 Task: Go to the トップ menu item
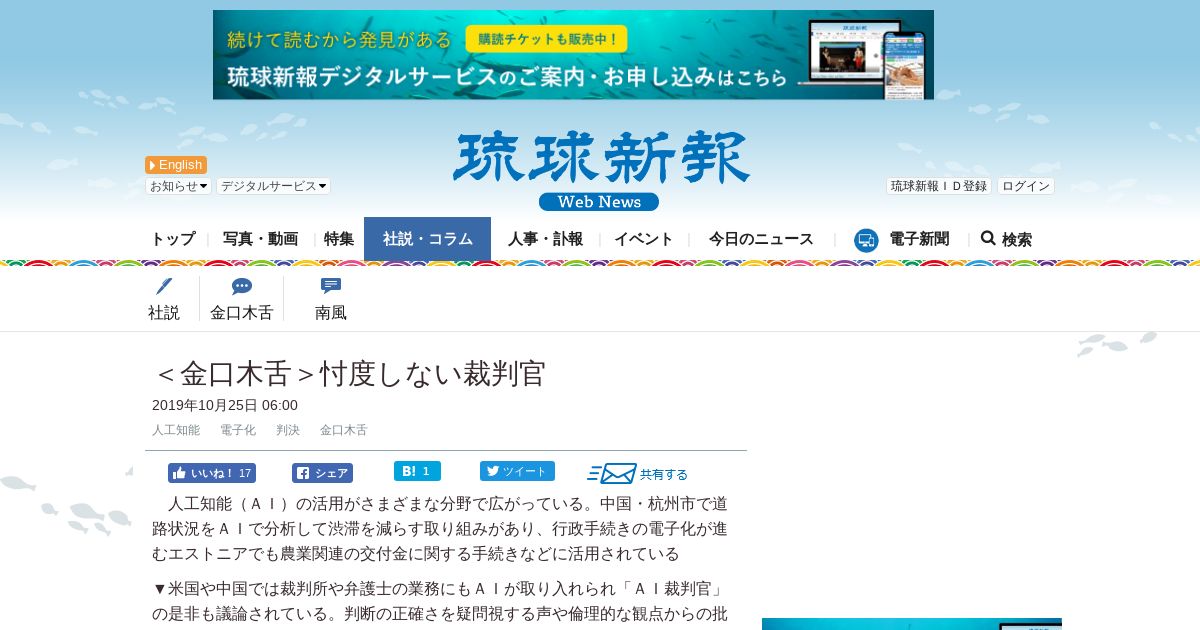click(173, 239)
